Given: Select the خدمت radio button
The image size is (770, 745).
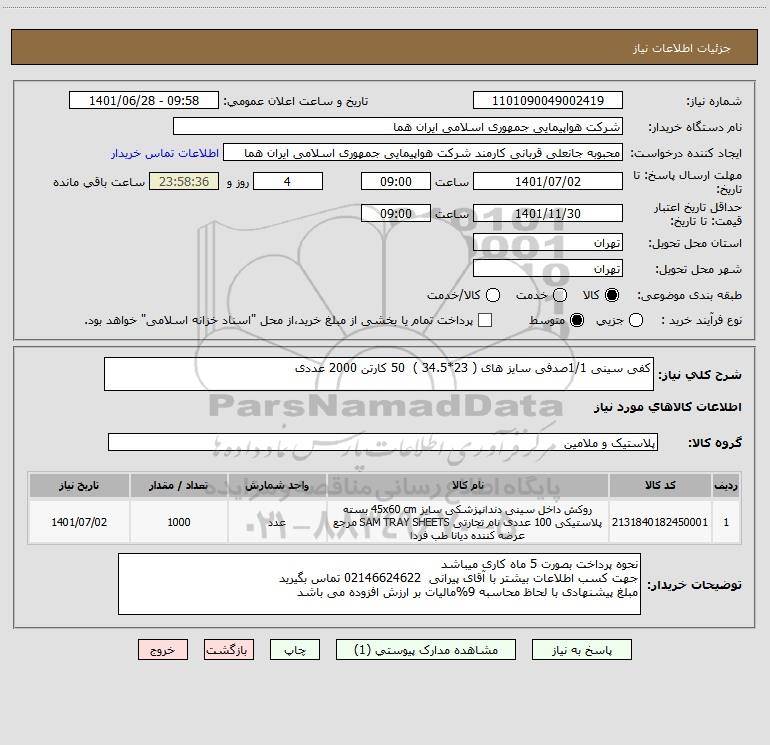Looking at the screenshot, I should tap(560, 295).
